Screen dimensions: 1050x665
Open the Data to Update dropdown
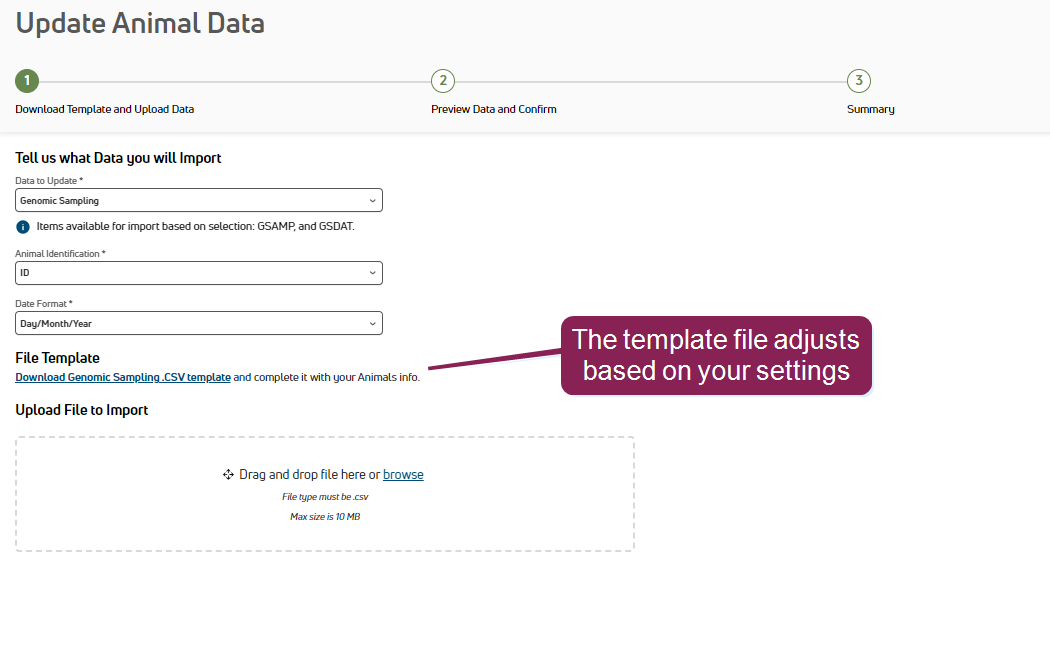(x=199, y=201)
